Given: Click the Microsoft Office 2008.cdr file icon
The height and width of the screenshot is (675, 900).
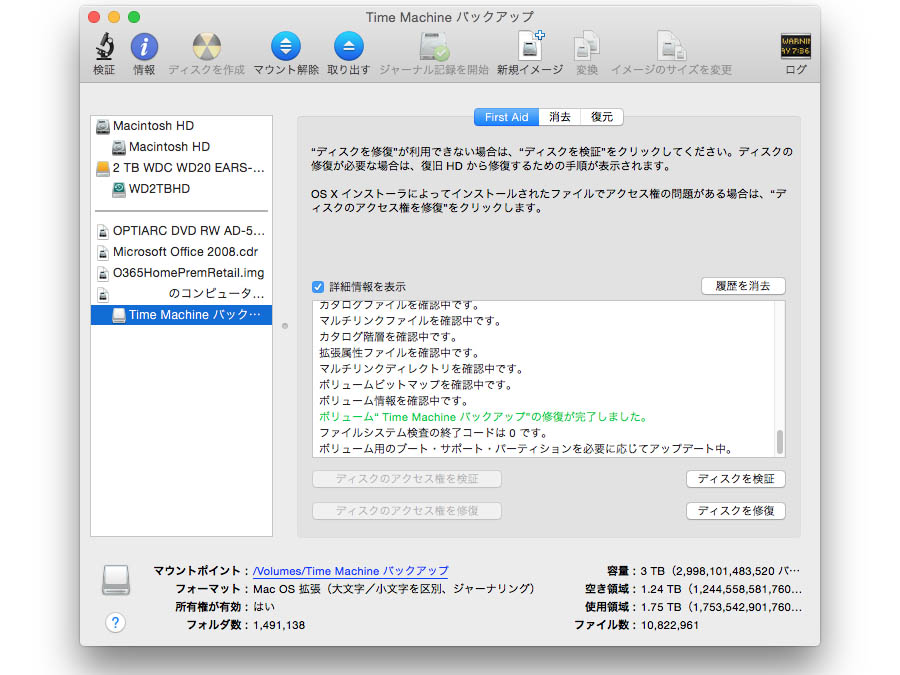Looking at the screenshot, I should coord(103,253).
